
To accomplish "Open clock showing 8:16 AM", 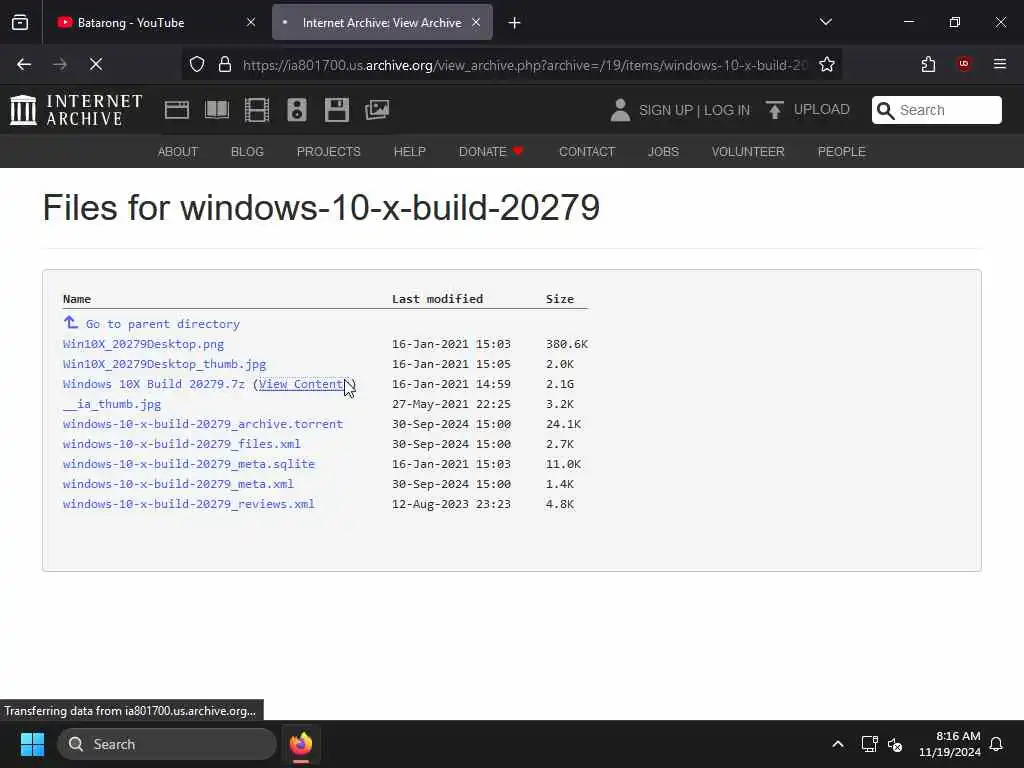I will pyautogui.click(x=950, y=744).
